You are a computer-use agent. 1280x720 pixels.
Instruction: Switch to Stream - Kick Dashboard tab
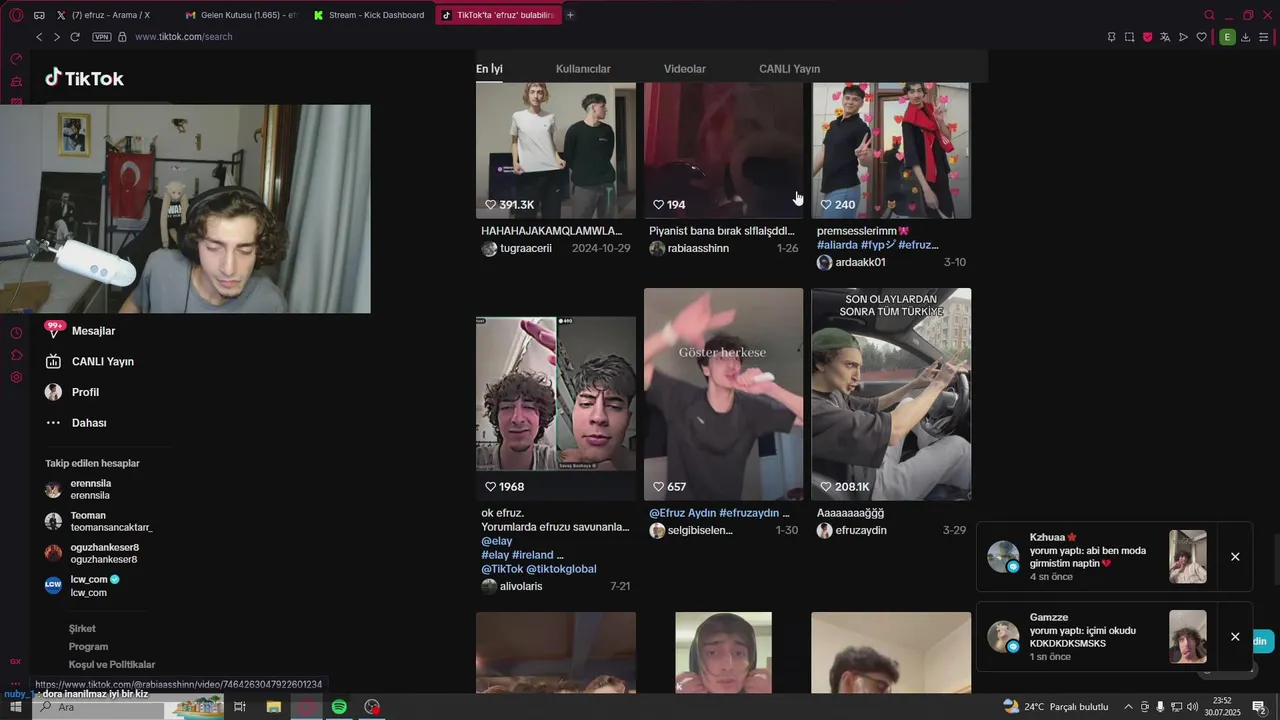pyautogui.click(x=369, y=15)
